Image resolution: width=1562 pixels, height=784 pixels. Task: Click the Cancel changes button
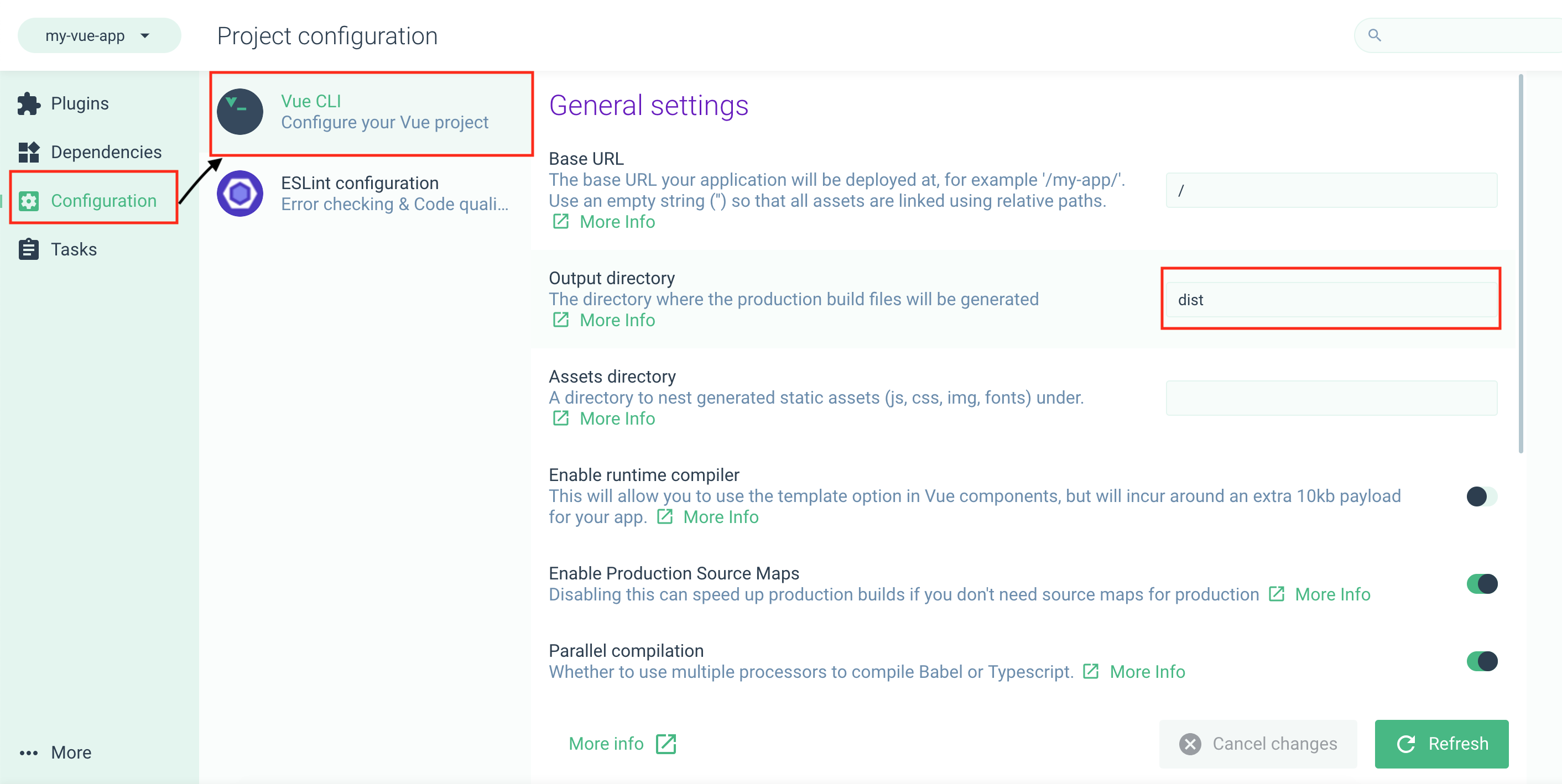coord(1258,744)
